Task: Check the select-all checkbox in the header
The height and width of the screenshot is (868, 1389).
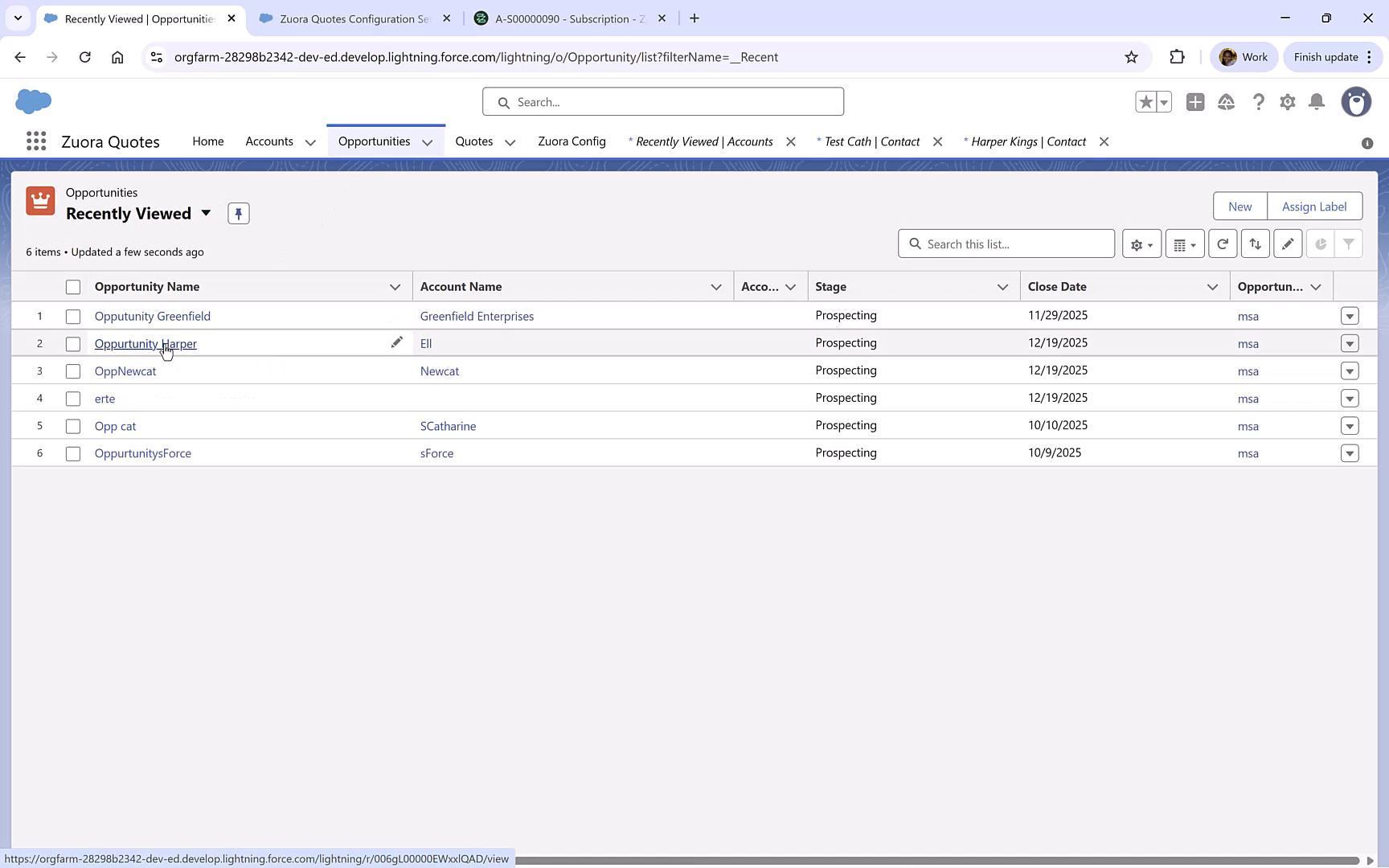Action: pyautogui.click(x=73, y=286)
